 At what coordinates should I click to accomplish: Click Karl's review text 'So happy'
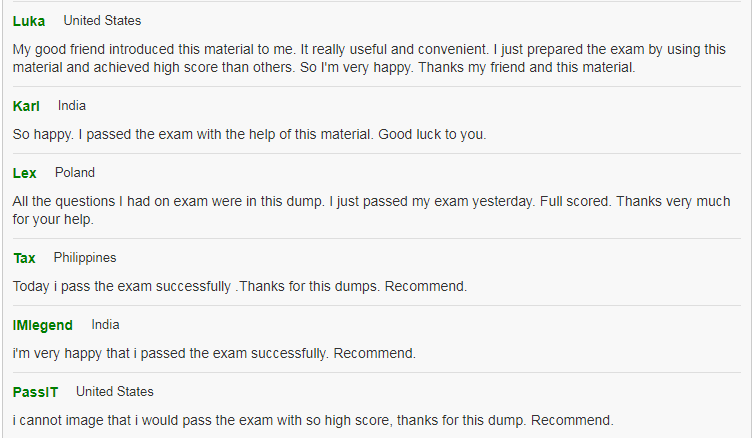(x=249, y=134)
